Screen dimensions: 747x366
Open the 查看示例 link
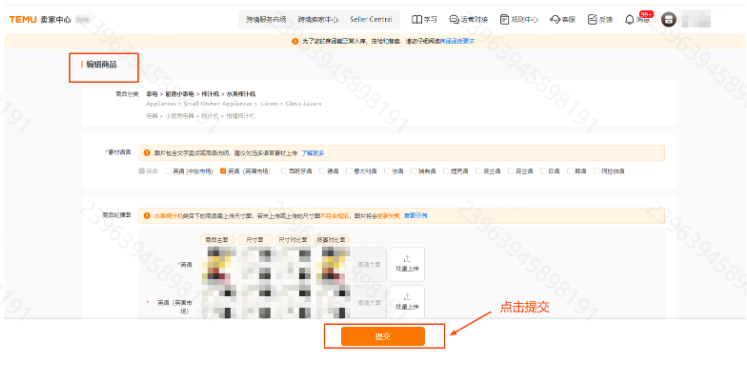click(415, 215)
